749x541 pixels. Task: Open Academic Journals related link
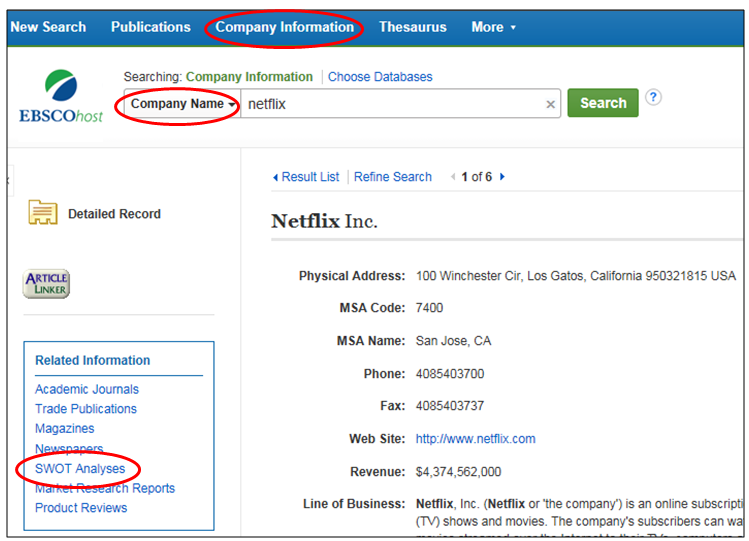pyautogui.click(x=87, y=389)
